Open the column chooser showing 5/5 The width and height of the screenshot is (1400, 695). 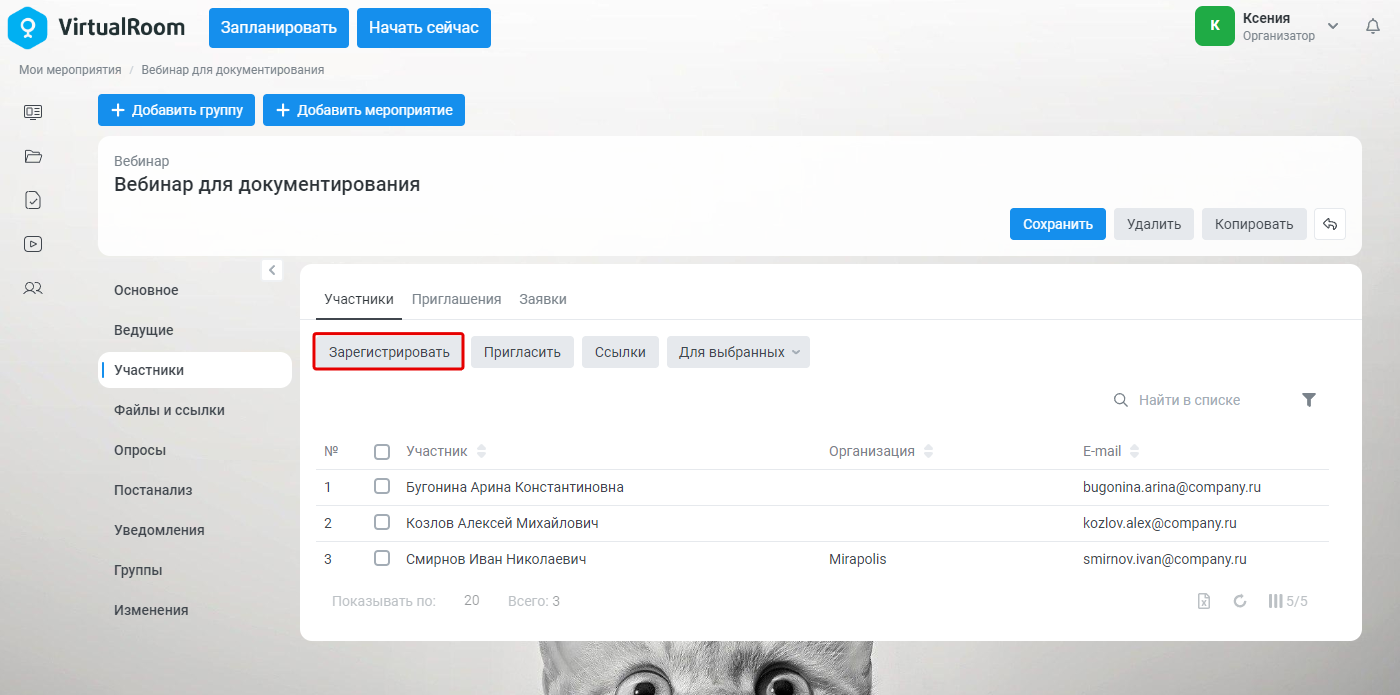[1288, 601]
